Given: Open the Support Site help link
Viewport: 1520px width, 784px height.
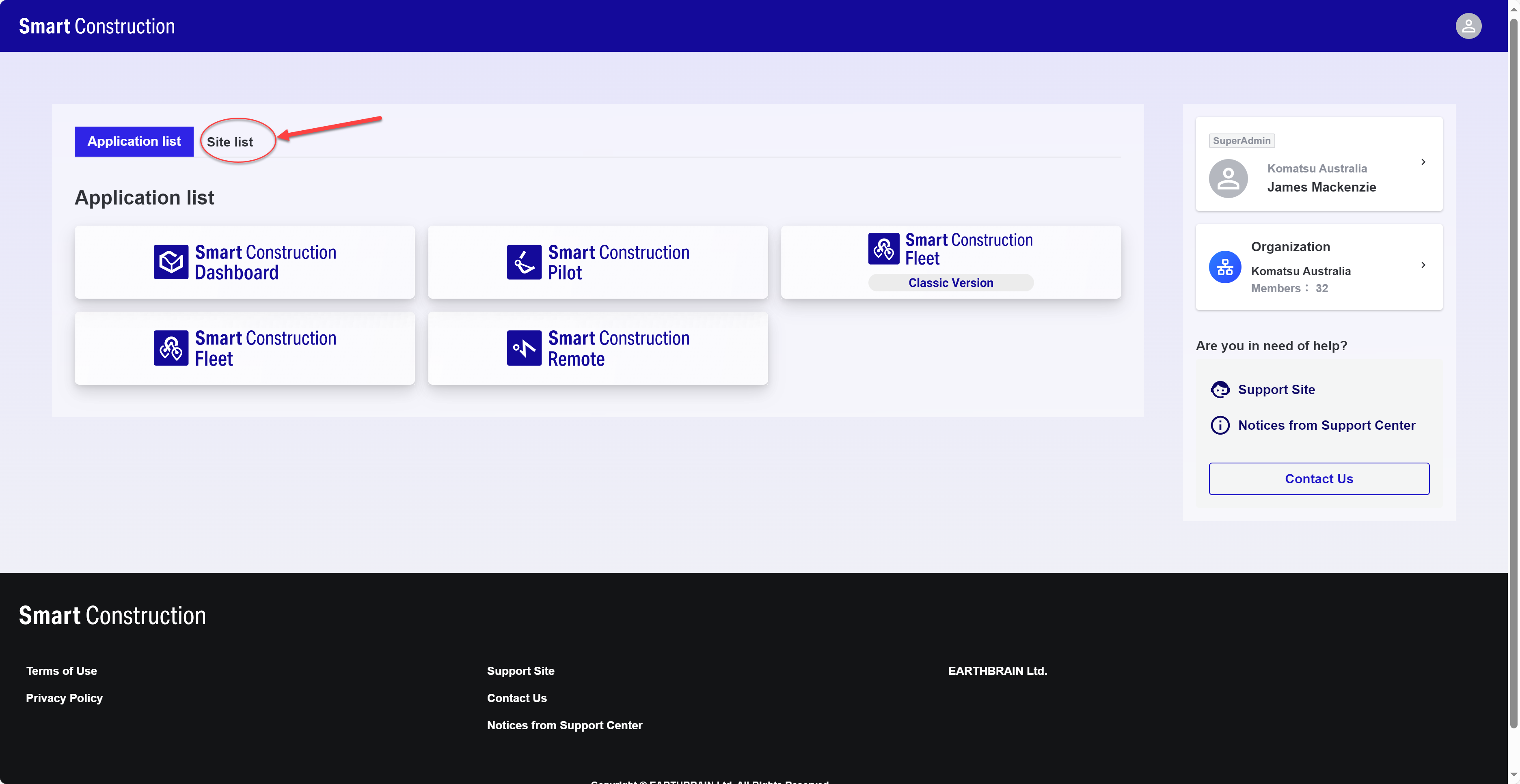Looking at the screenshot, I should pyautogui.click(x=1276, y=389).
